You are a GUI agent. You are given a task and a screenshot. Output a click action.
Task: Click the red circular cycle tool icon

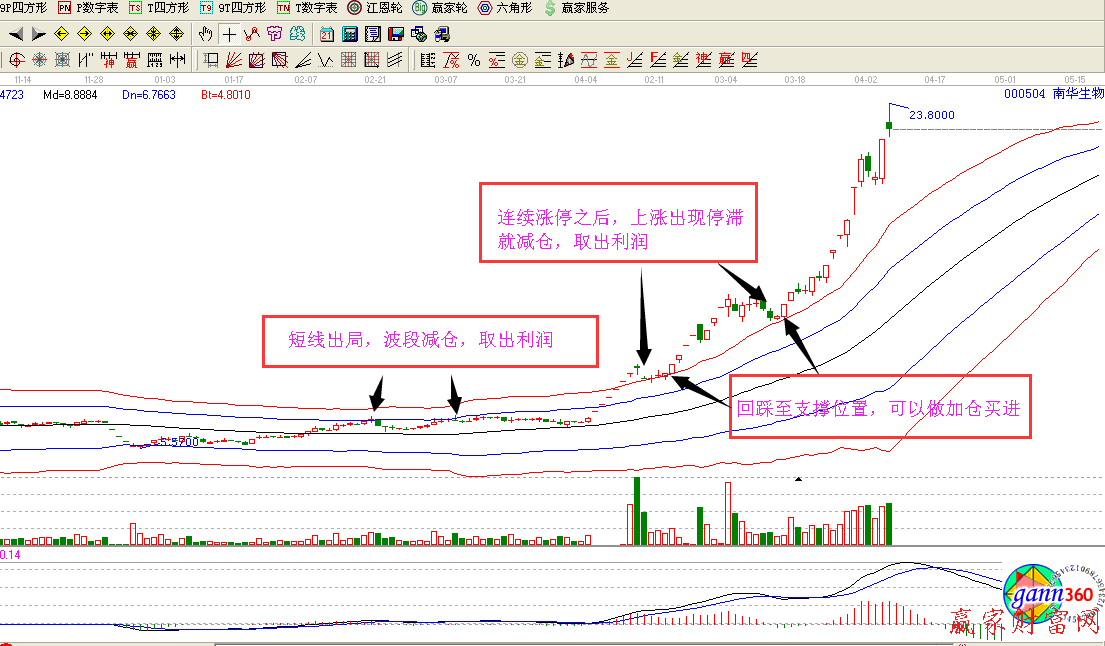coord(16,60)
